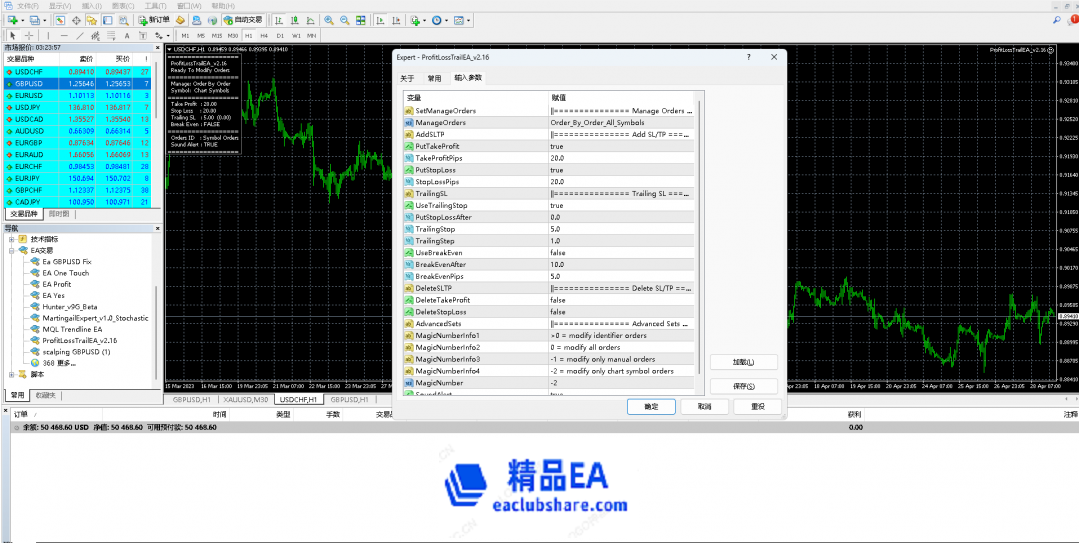This screenshot has height=543, width=1079.
Task: Open the Indicators dropdown arrow
Action: 425,20
